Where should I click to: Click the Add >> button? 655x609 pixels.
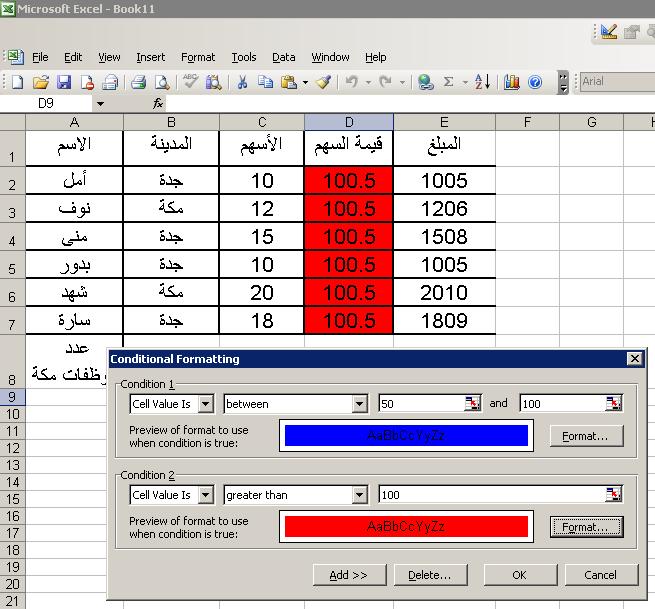coord(349,575)
